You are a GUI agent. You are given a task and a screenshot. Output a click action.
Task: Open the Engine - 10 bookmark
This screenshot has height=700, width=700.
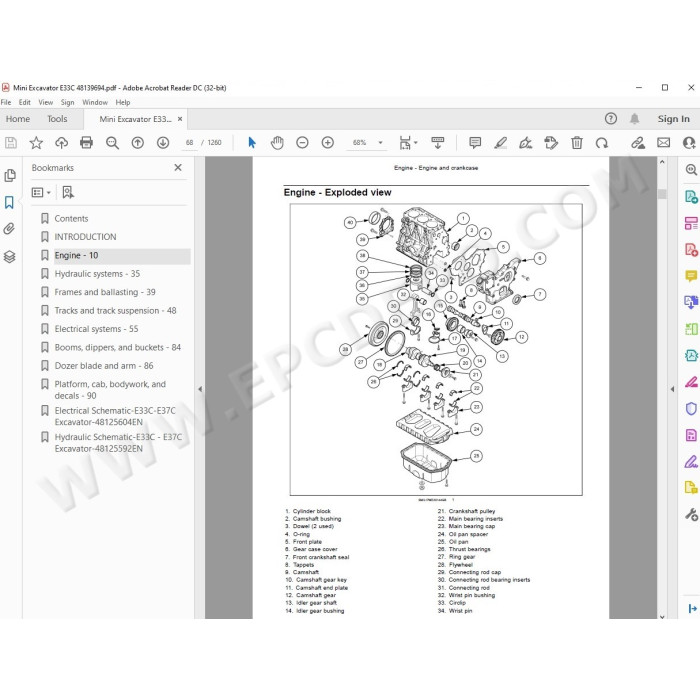point(76,255)
